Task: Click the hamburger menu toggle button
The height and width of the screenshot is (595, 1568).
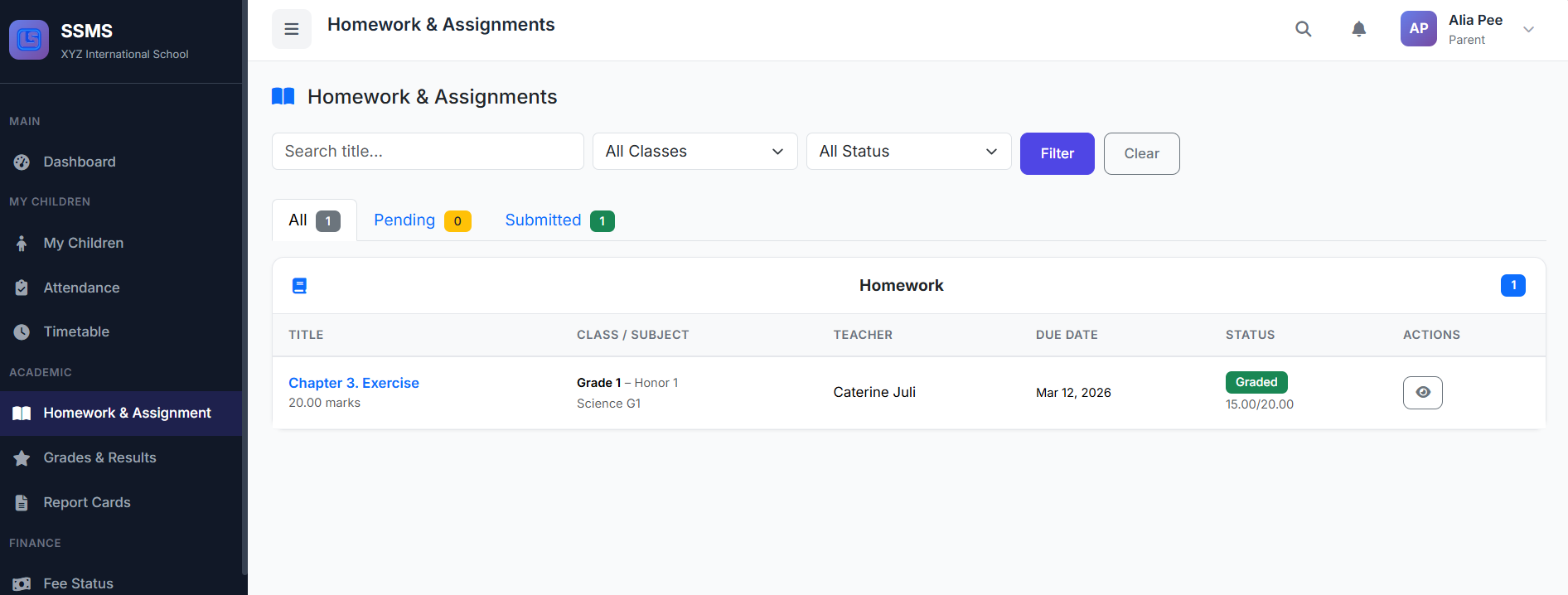Action: coord(292,29)
